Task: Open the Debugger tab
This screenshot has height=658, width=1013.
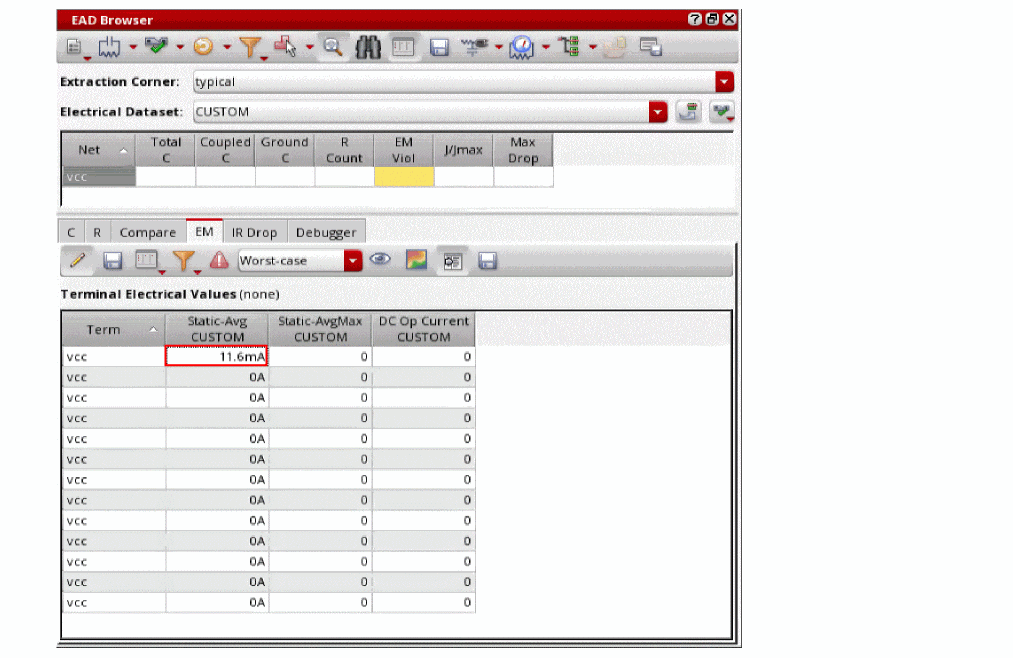Action: 325,232
